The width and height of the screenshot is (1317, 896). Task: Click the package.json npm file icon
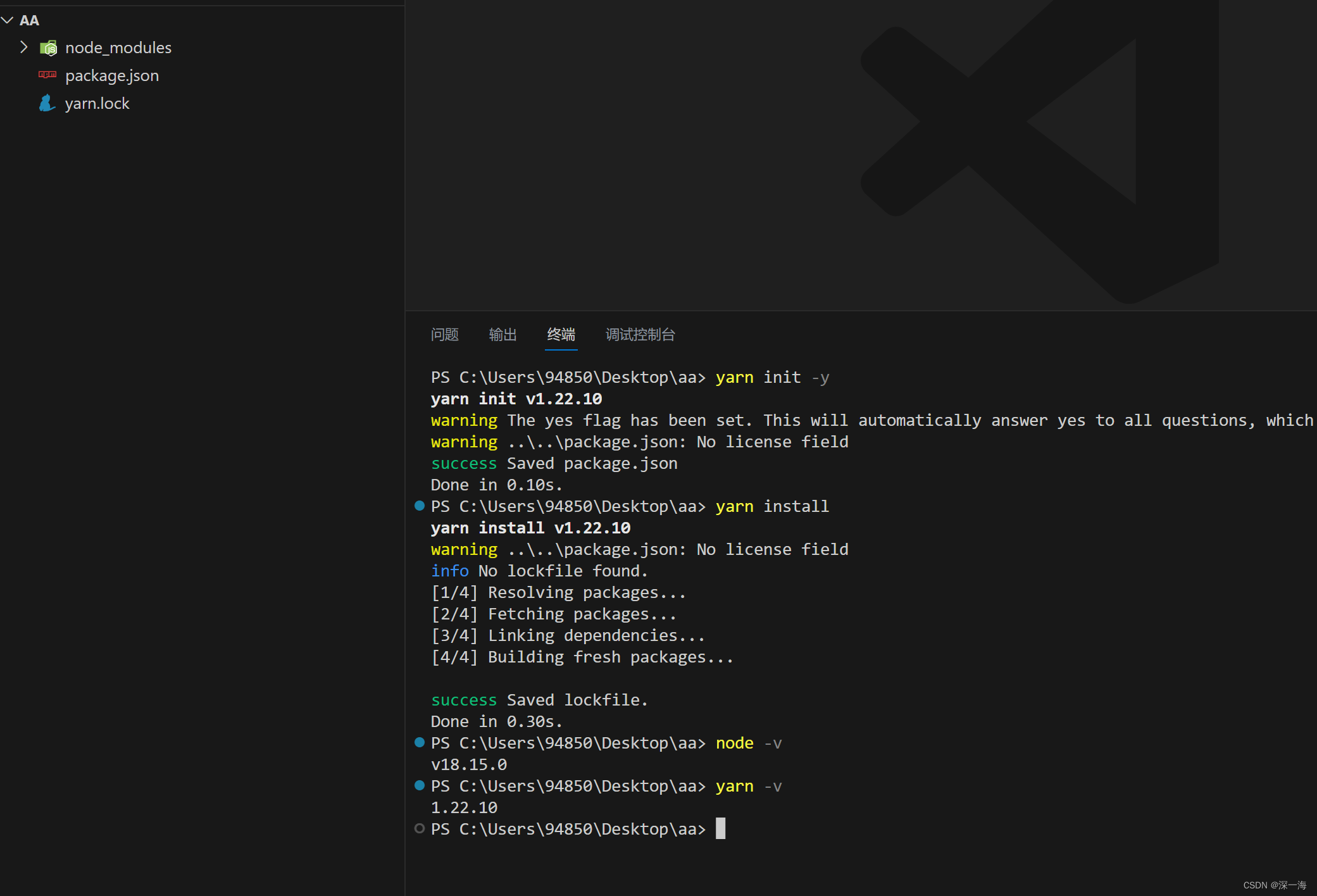47,75
